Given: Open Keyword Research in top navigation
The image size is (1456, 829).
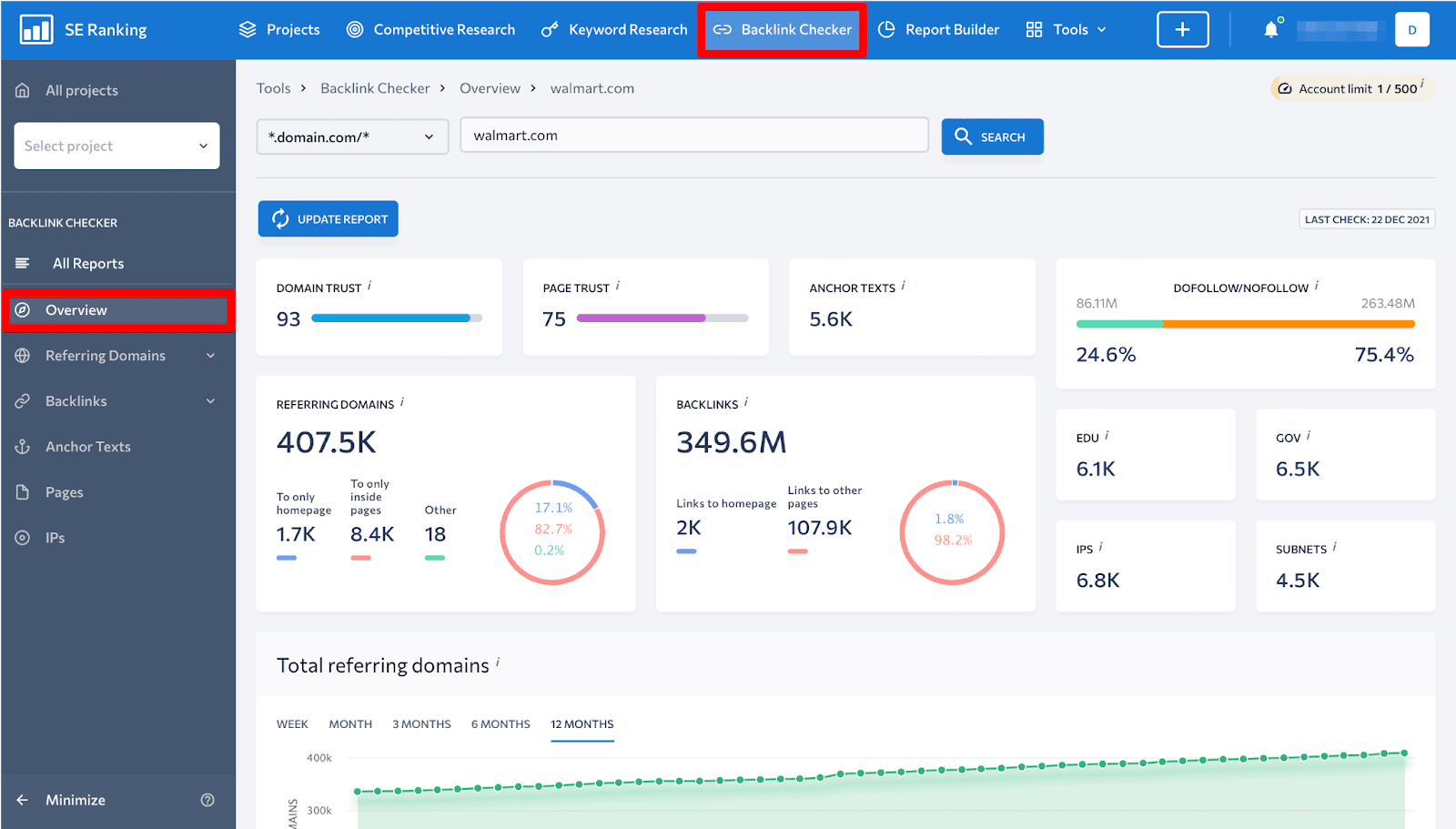Looking at the screenshot, I should pyautogui.click(x=614, y=29).
